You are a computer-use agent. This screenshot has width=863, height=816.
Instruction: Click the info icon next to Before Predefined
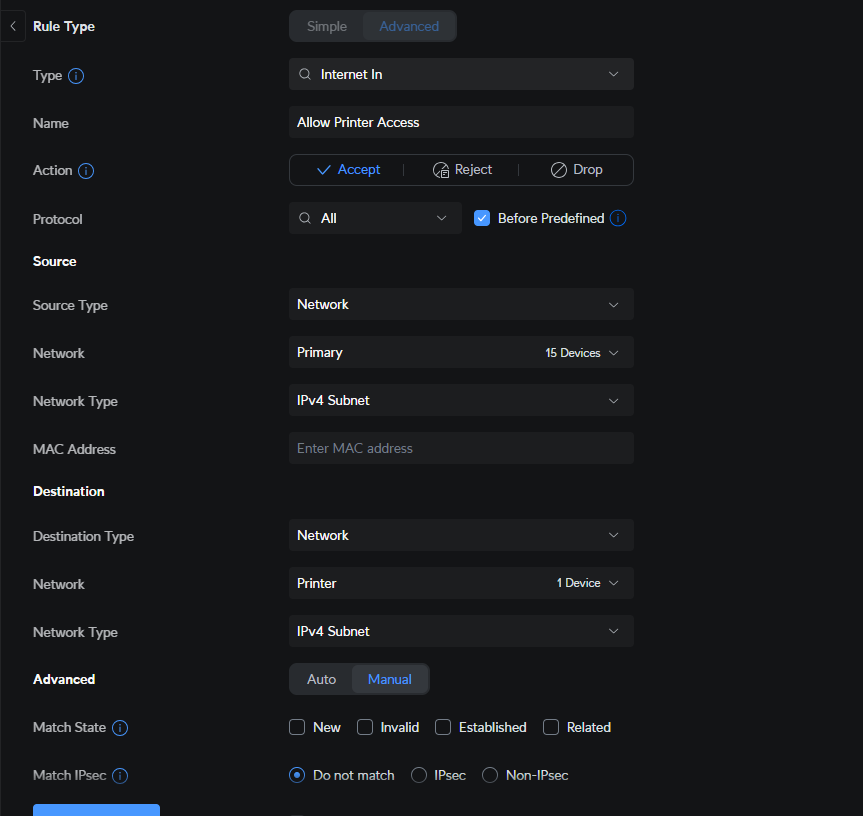click(x=618, y=218)
